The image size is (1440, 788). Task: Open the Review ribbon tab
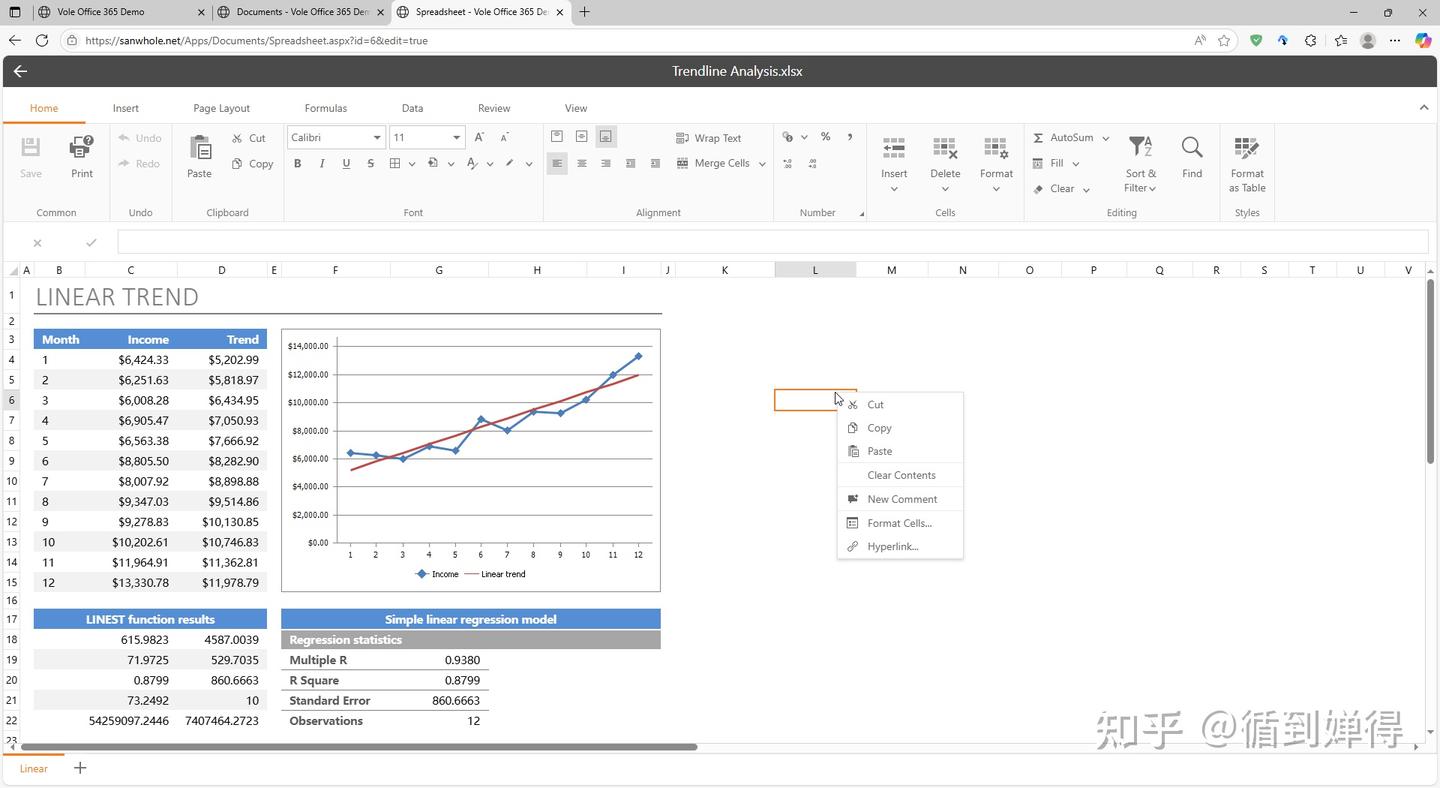coord(494,108)
